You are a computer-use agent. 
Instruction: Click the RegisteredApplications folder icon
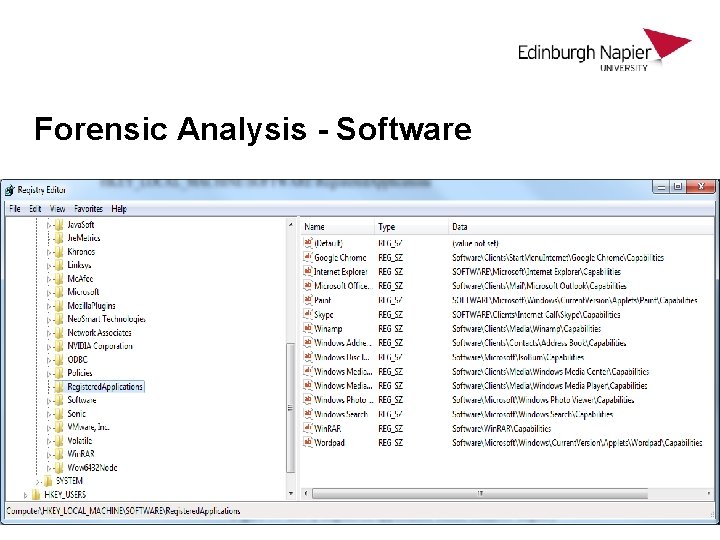click(x=59, y=387)
